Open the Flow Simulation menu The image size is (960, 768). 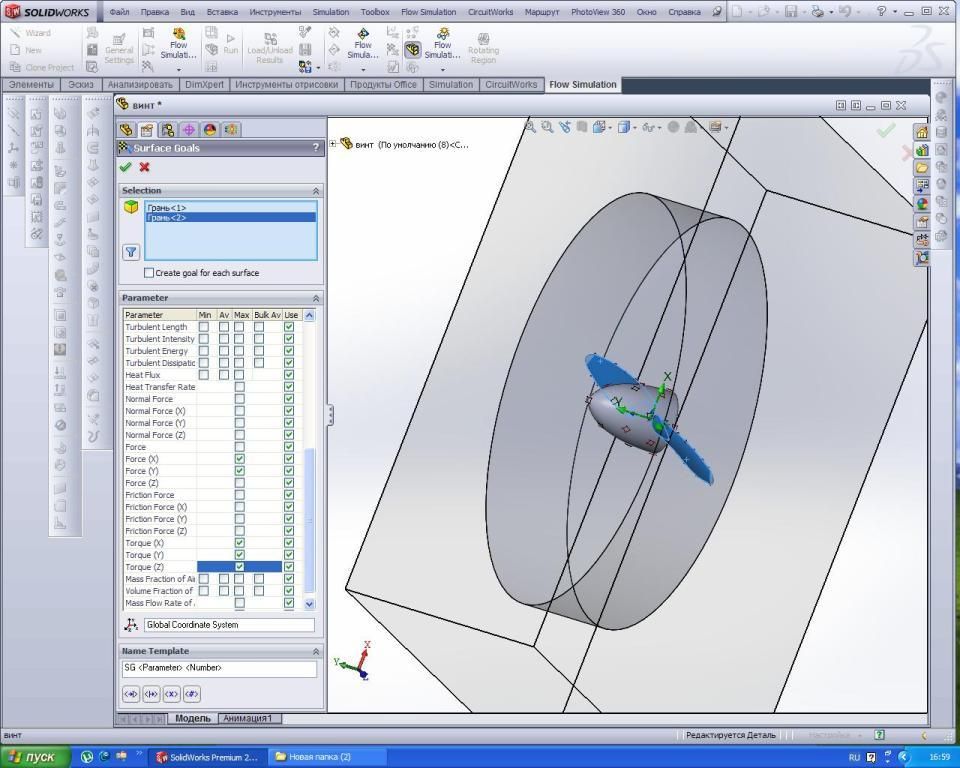[x=429, y=12]
